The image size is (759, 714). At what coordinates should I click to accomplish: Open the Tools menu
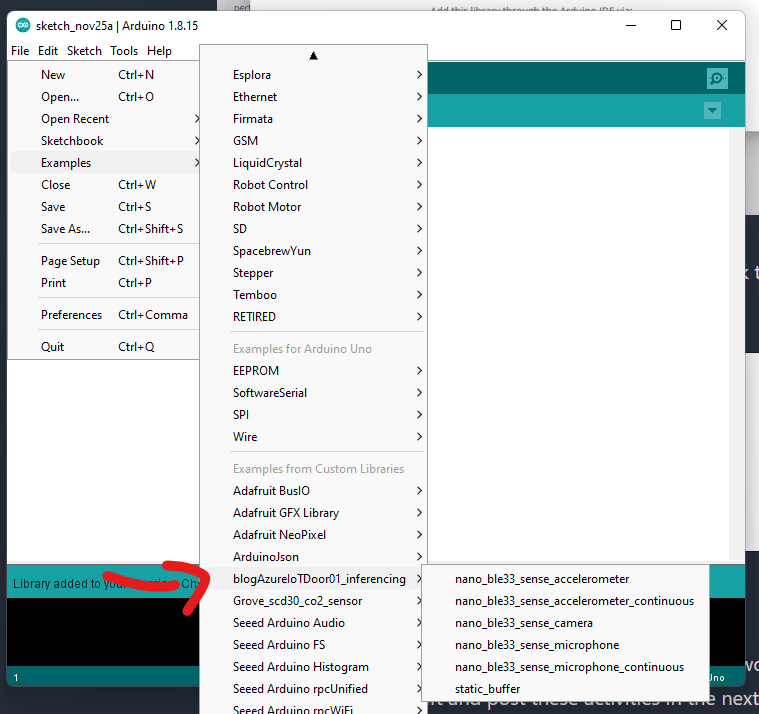pyautogui.click(x=124, y=51)
